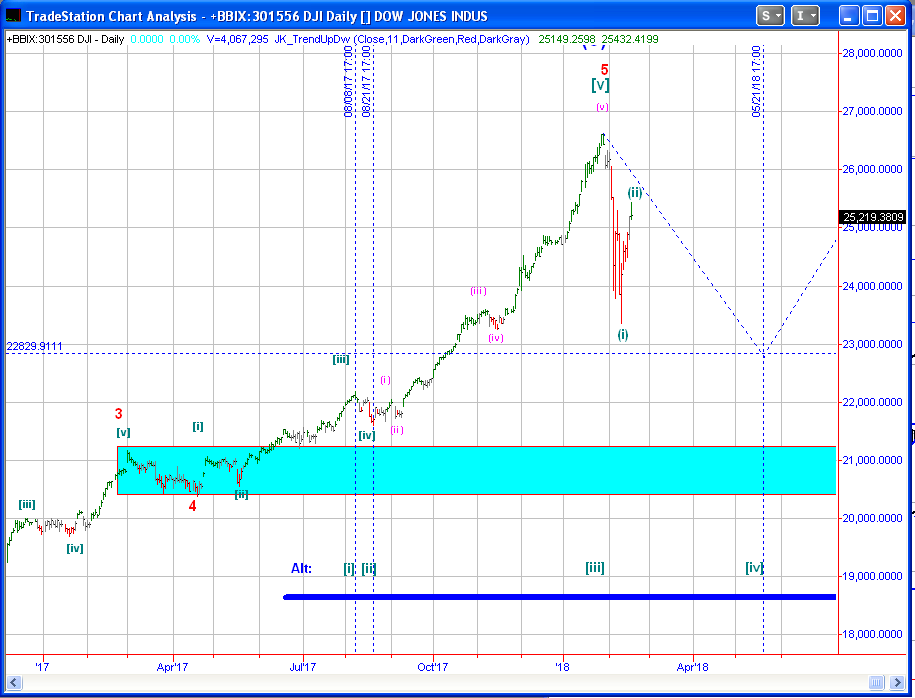Click the 28,000.0000 price axis label
Viewport: 915px width, 698px height.
(872, 53)
